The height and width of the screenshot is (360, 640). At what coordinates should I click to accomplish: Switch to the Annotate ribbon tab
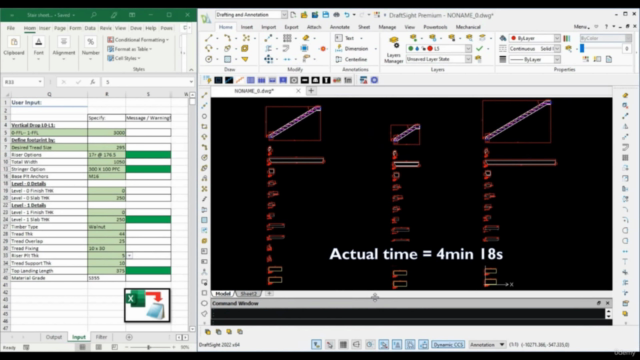(340, 27)
